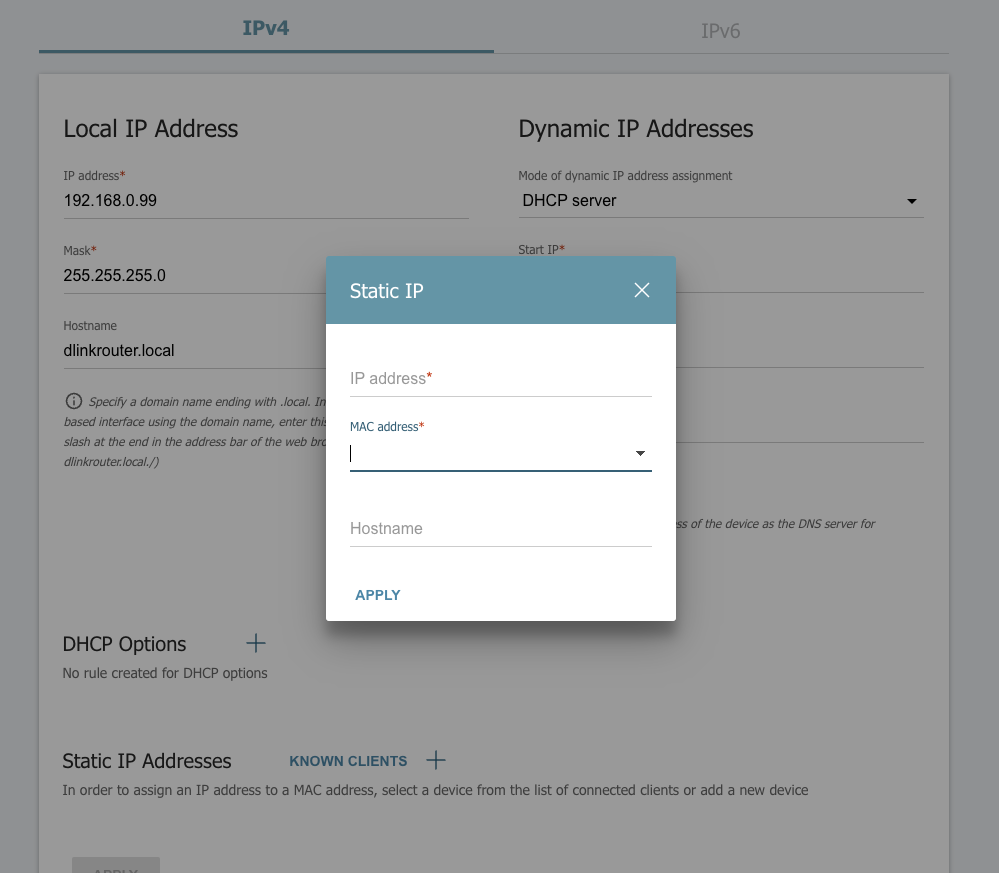Click the page APPLY button at bottom
The width and height of the screenshot is (999, 873).
pyautogui.click(x=115, y=866)
